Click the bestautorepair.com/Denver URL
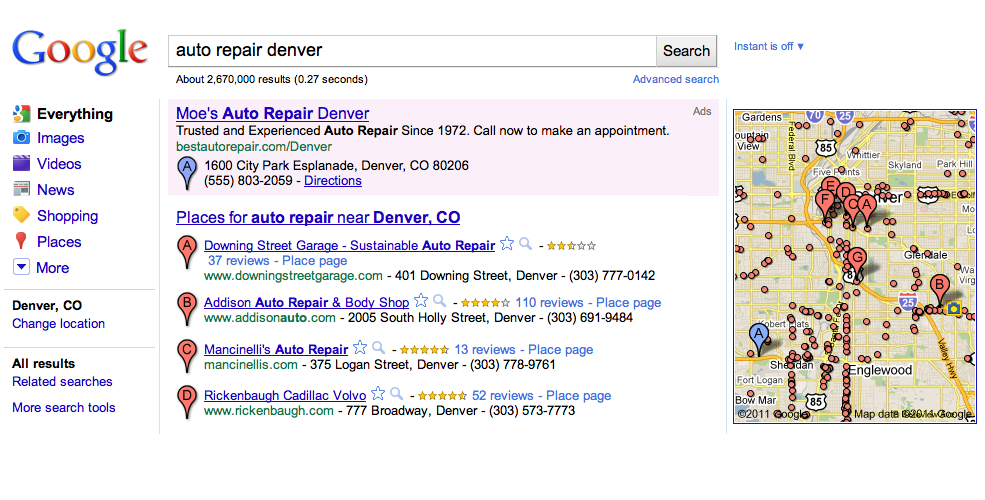 click(x=254, y=147)
